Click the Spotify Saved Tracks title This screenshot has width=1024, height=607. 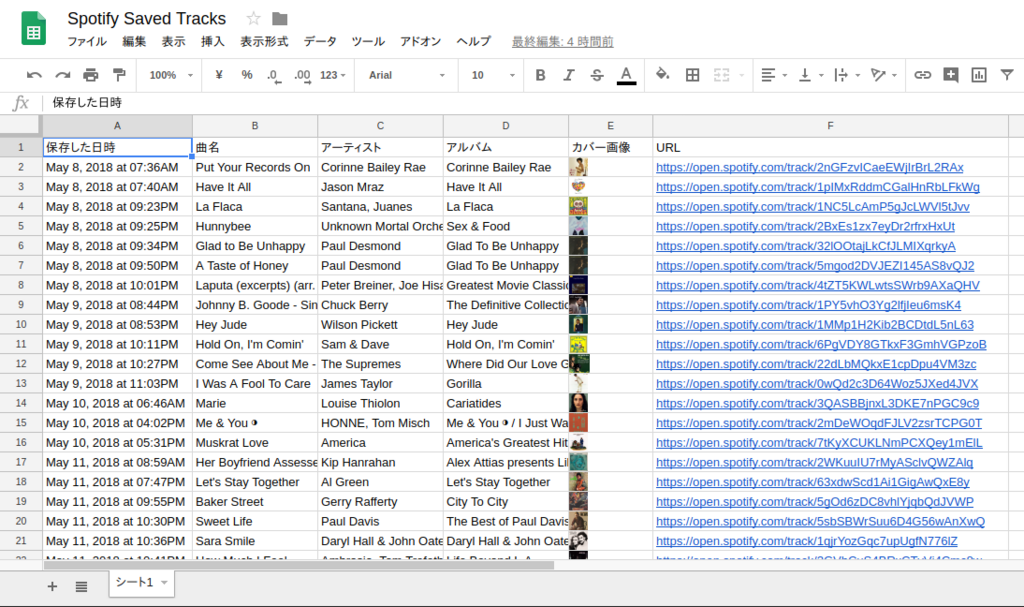tap(146, 18)
